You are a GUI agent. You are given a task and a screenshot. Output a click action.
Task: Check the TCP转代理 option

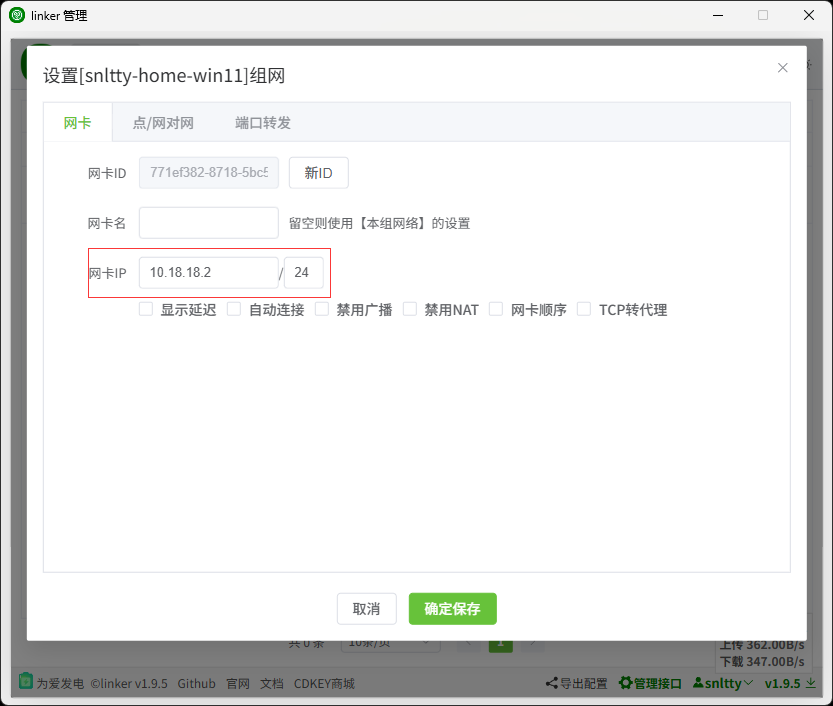(x=584, y=309)
